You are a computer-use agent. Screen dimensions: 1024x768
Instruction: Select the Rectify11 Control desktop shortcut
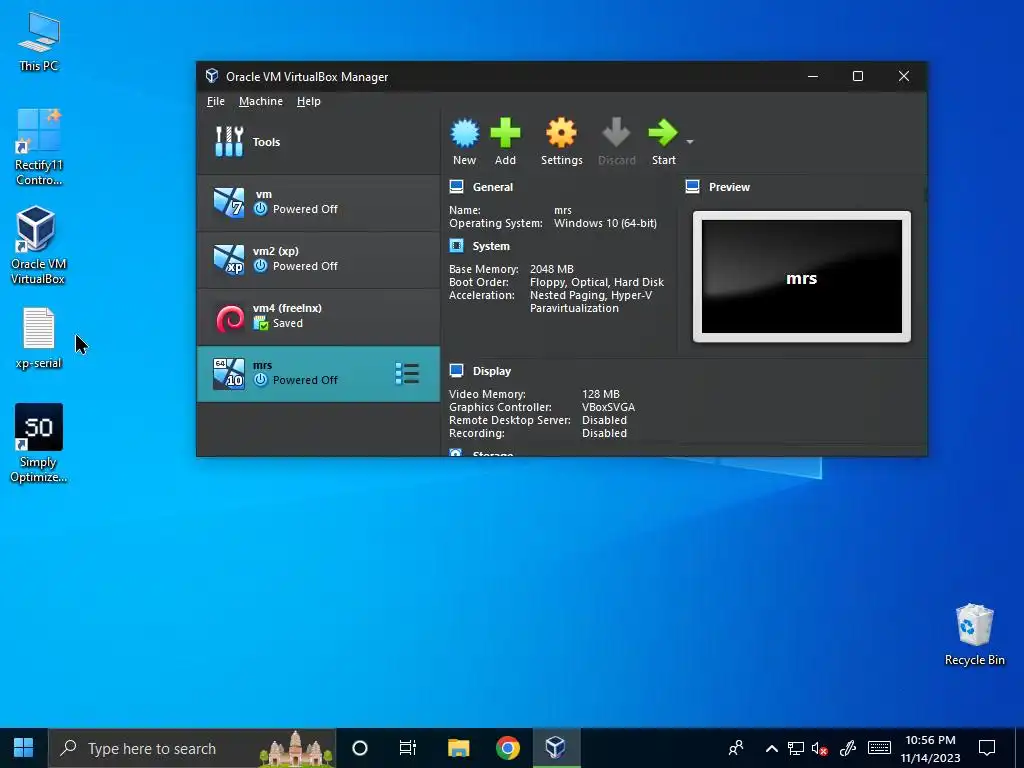click(39, 148)
